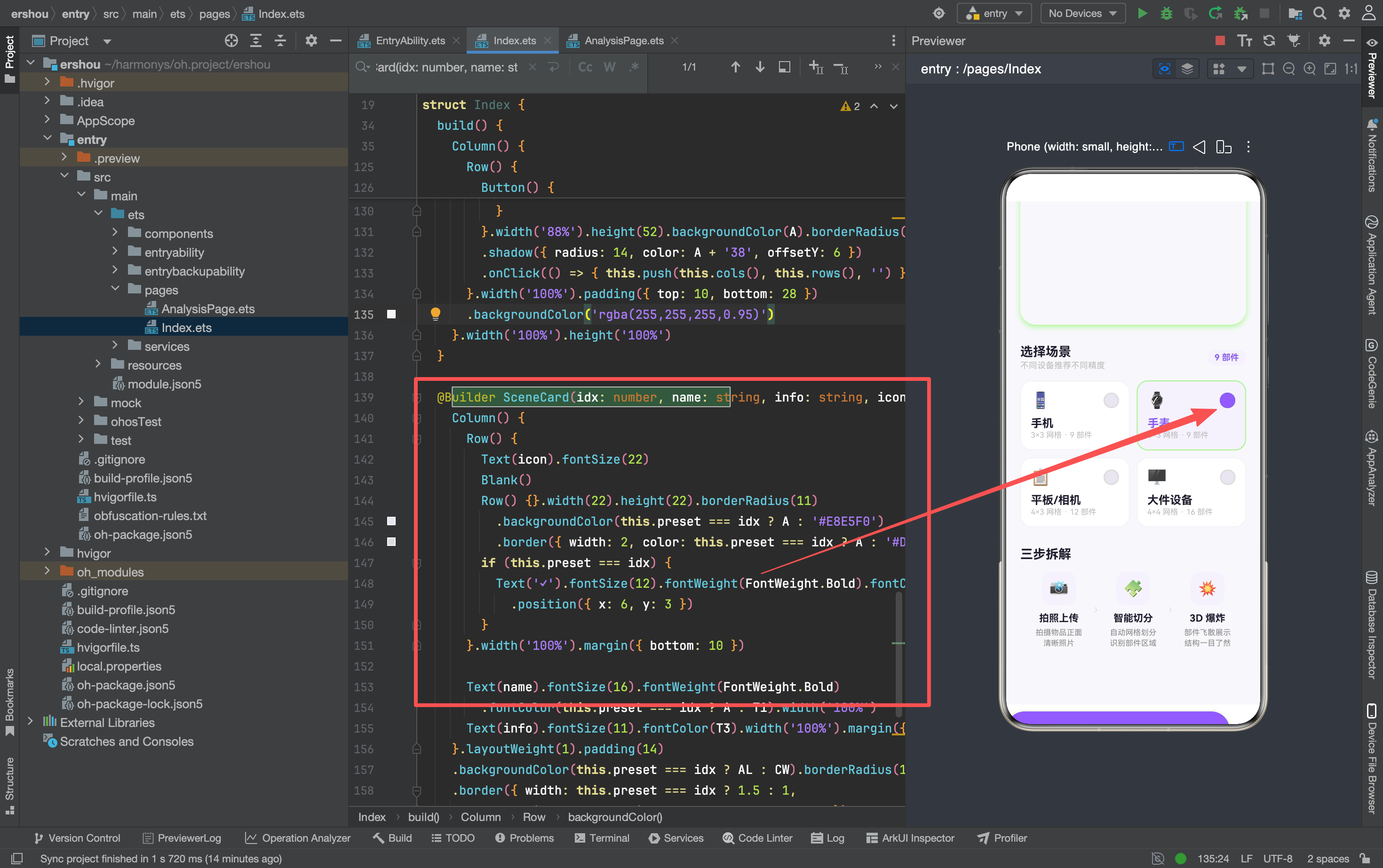Reset preview to 1:1 scale
This screenshot has height=868, width=1383.
coord(1351,69)
